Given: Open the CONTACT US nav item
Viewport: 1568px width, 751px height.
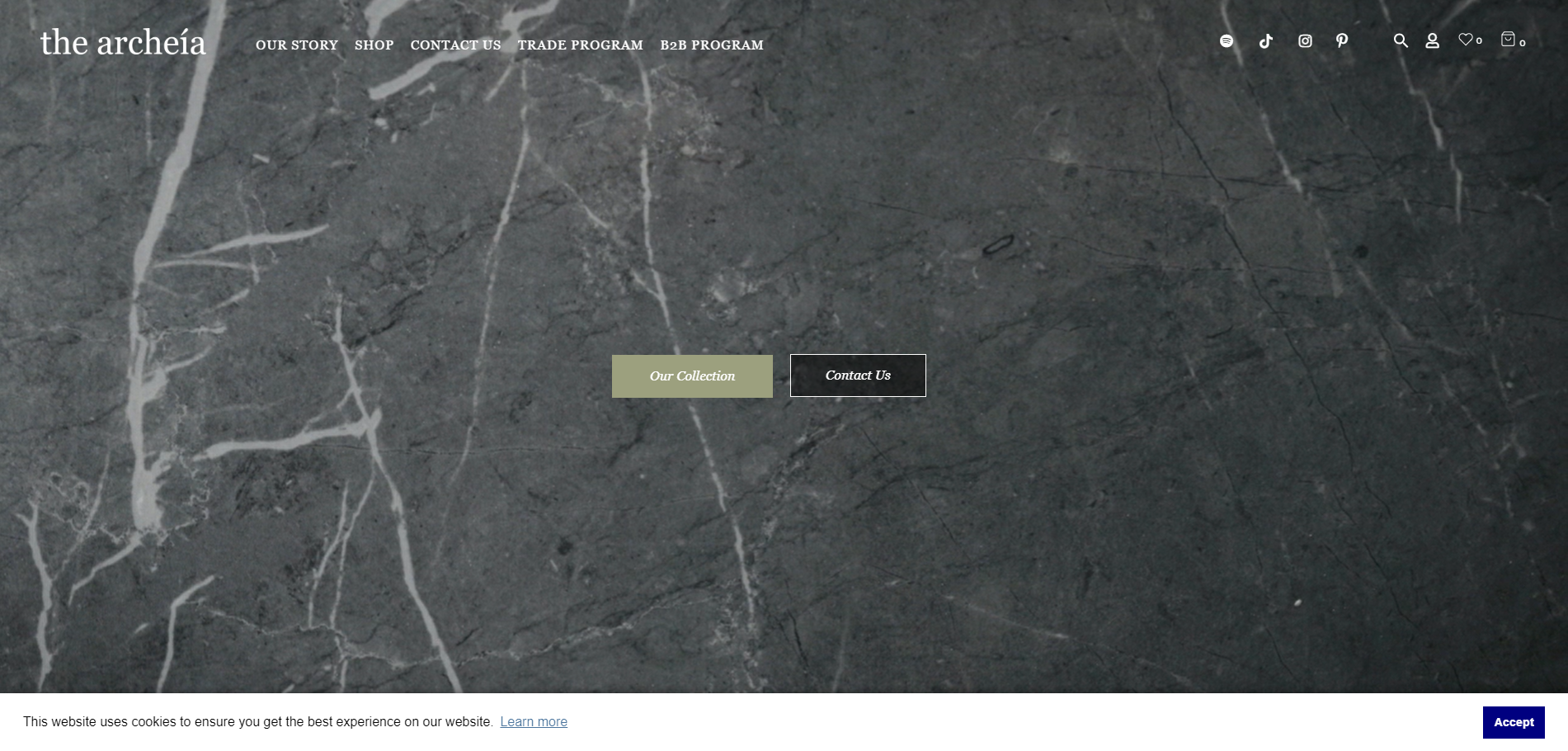Looking at the screenshot, I should (x=455, y=45).
